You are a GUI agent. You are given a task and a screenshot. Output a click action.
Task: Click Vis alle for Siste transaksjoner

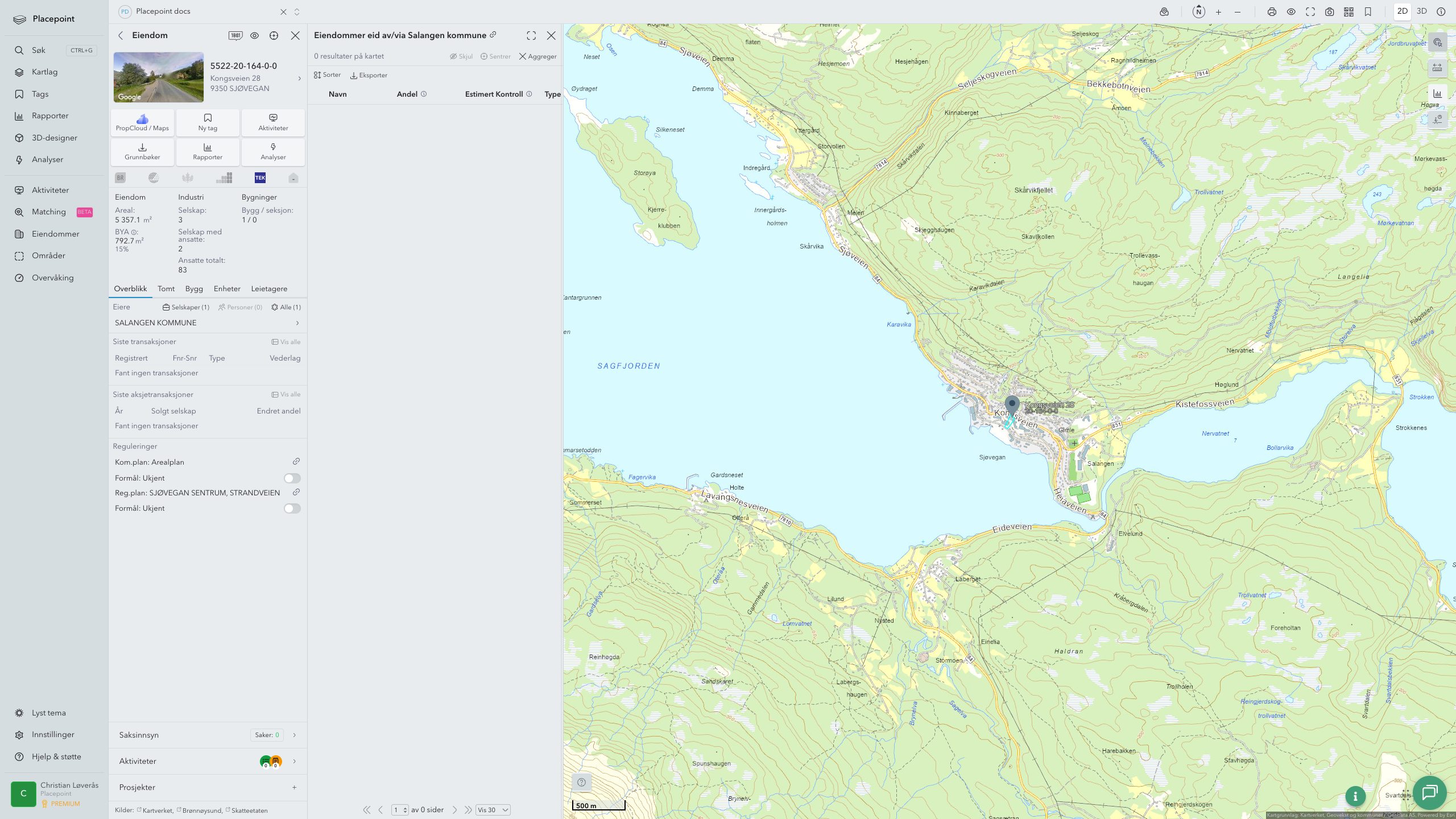coord(286,342)
